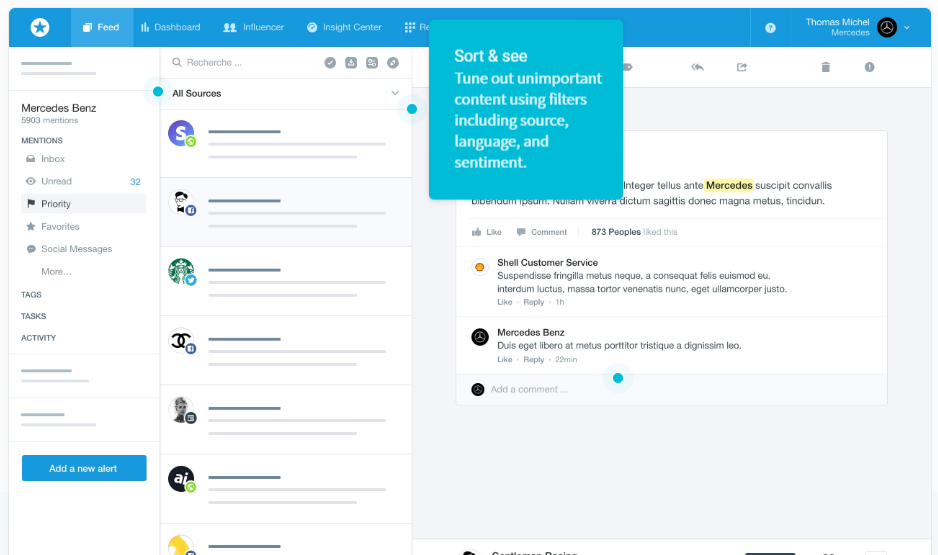Click the Comment button under the post

[x=541, y=232]
